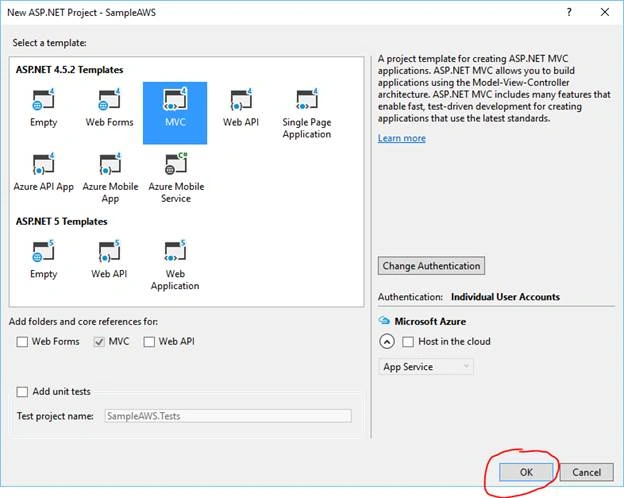Choose the ASP.NET 5 Web API template

(109, 260)
